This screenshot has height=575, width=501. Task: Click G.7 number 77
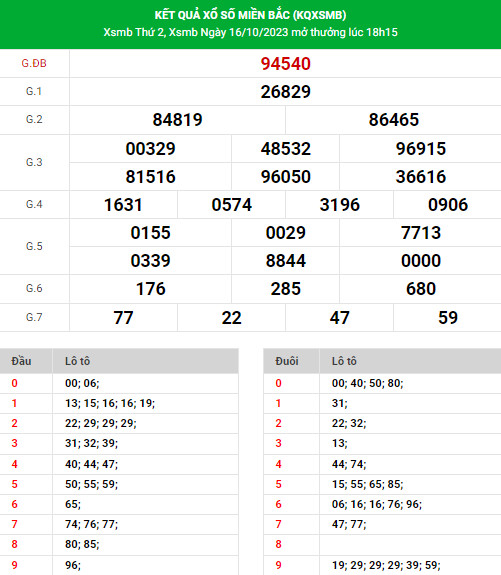pos(123,318)
